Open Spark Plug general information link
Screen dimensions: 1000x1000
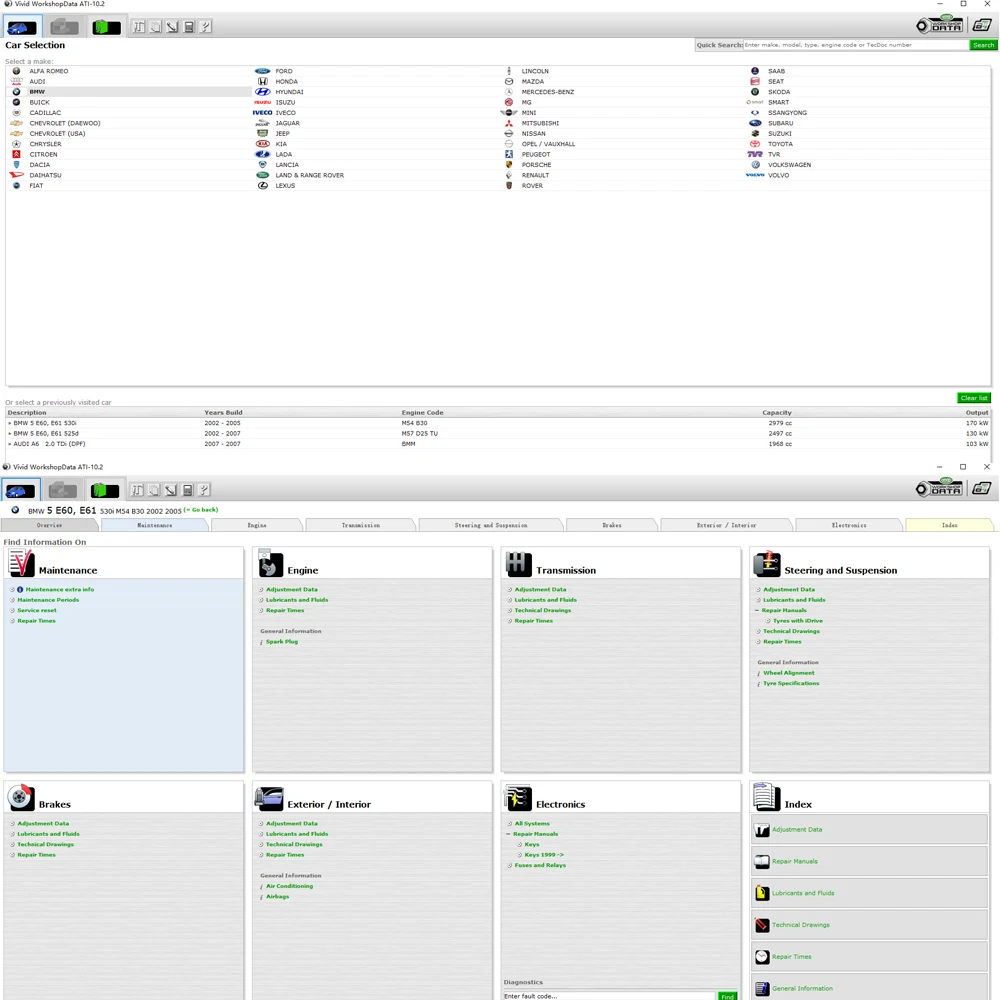(x=282, y=642)
